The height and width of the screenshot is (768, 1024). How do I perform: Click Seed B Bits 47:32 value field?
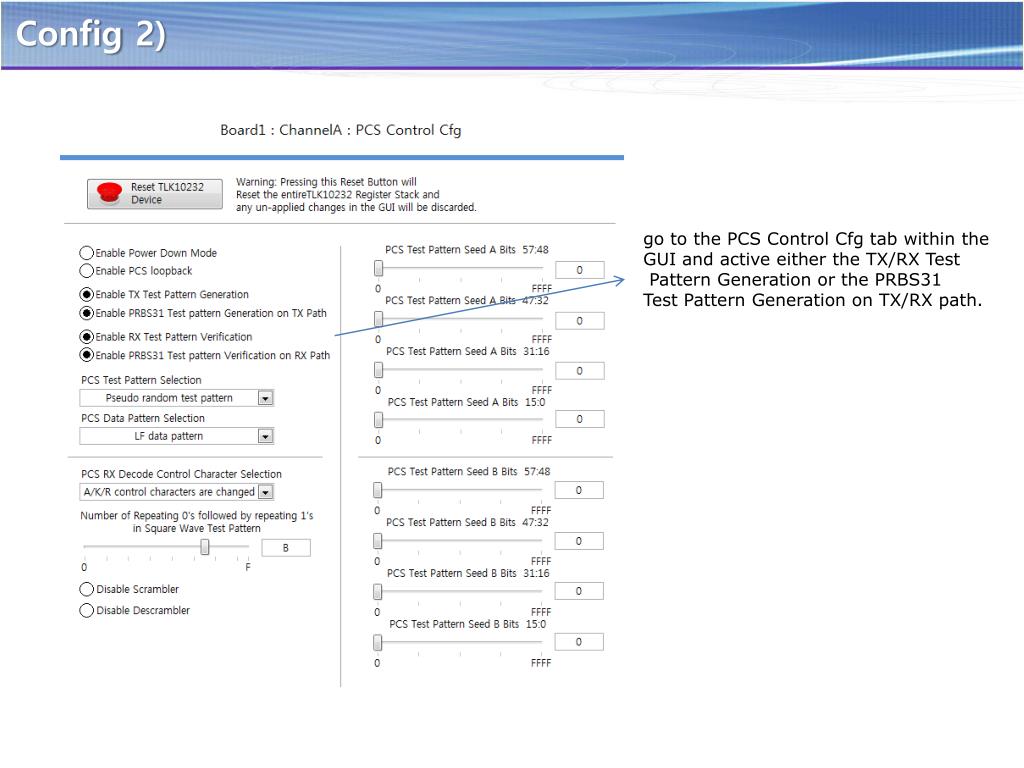click(x=579, y=541)
